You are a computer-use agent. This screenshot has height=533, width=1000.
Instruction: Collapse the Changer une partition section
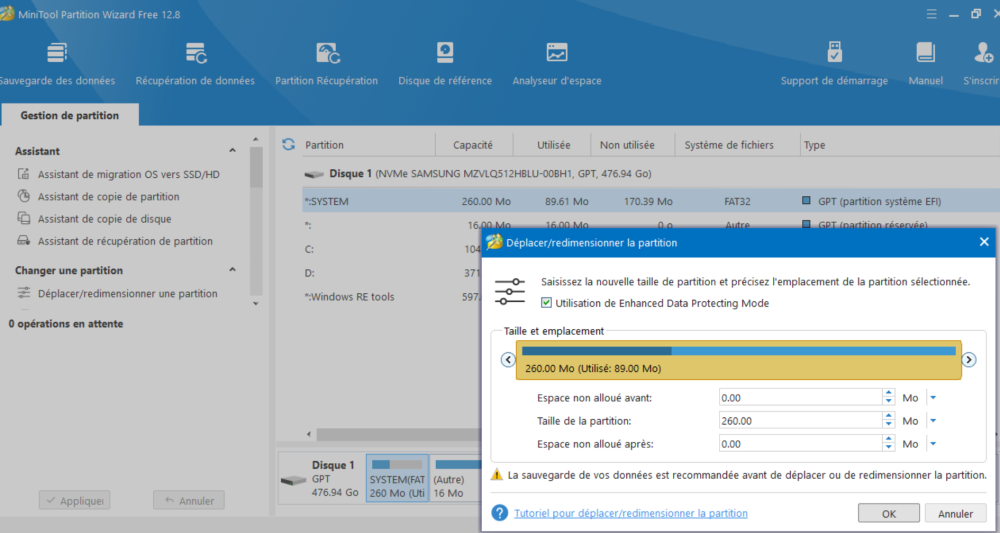pyautogui.click(x=233, y=270)
